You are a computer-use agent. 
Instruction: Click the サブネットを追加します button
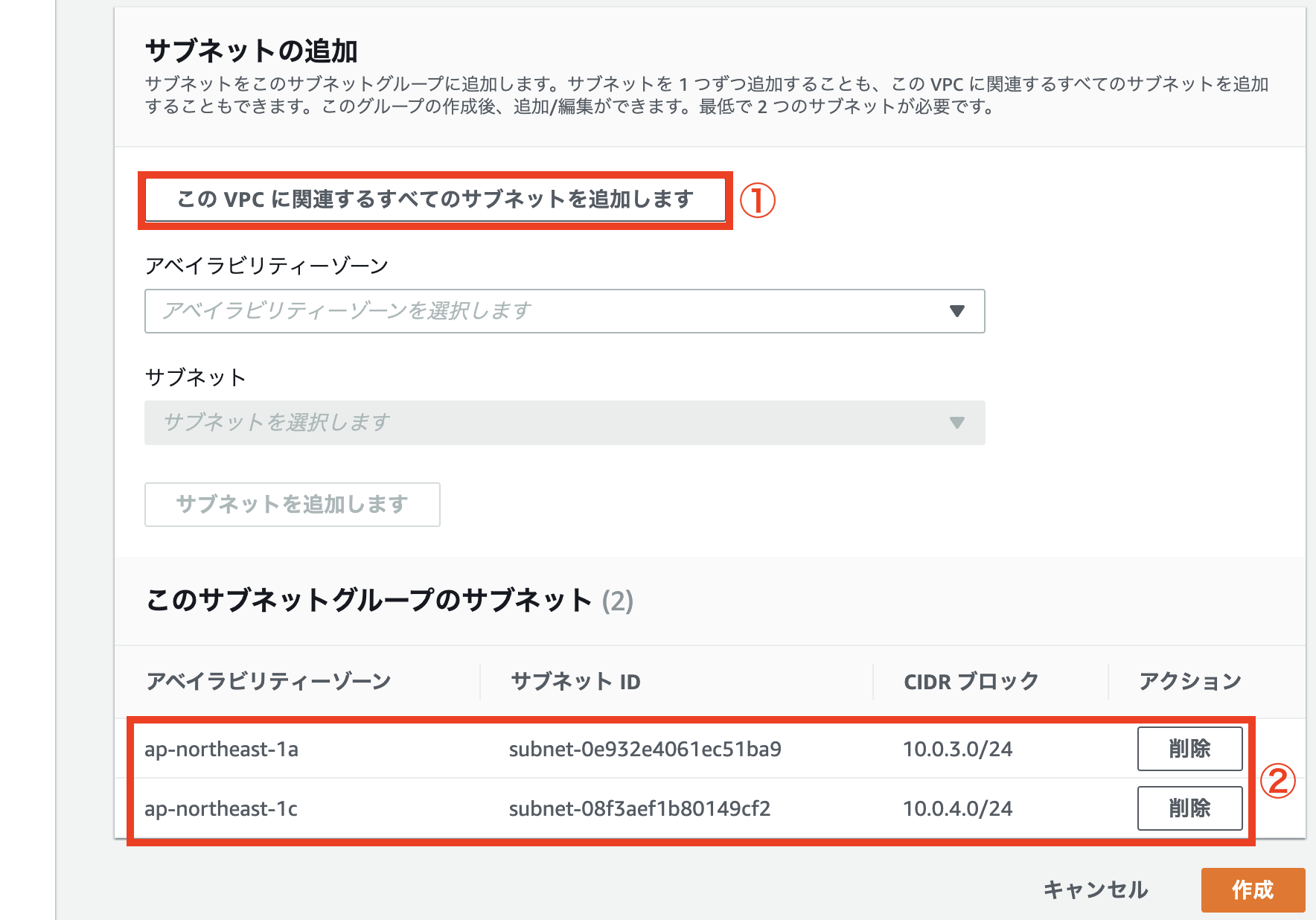coord(292,505)
